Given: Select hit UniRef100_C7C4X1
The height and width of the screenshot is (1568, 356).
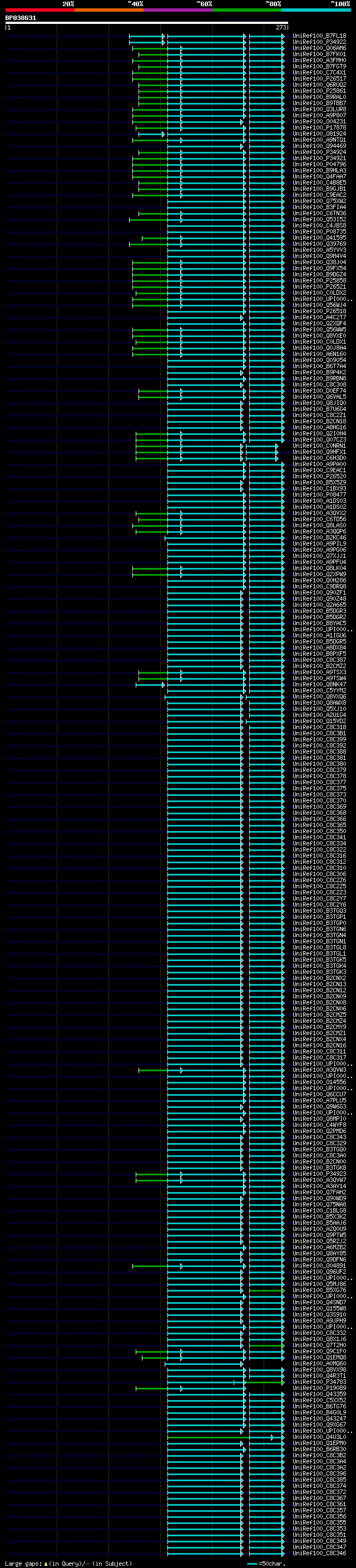Looking at the screenshot, I should coord(319,72).
